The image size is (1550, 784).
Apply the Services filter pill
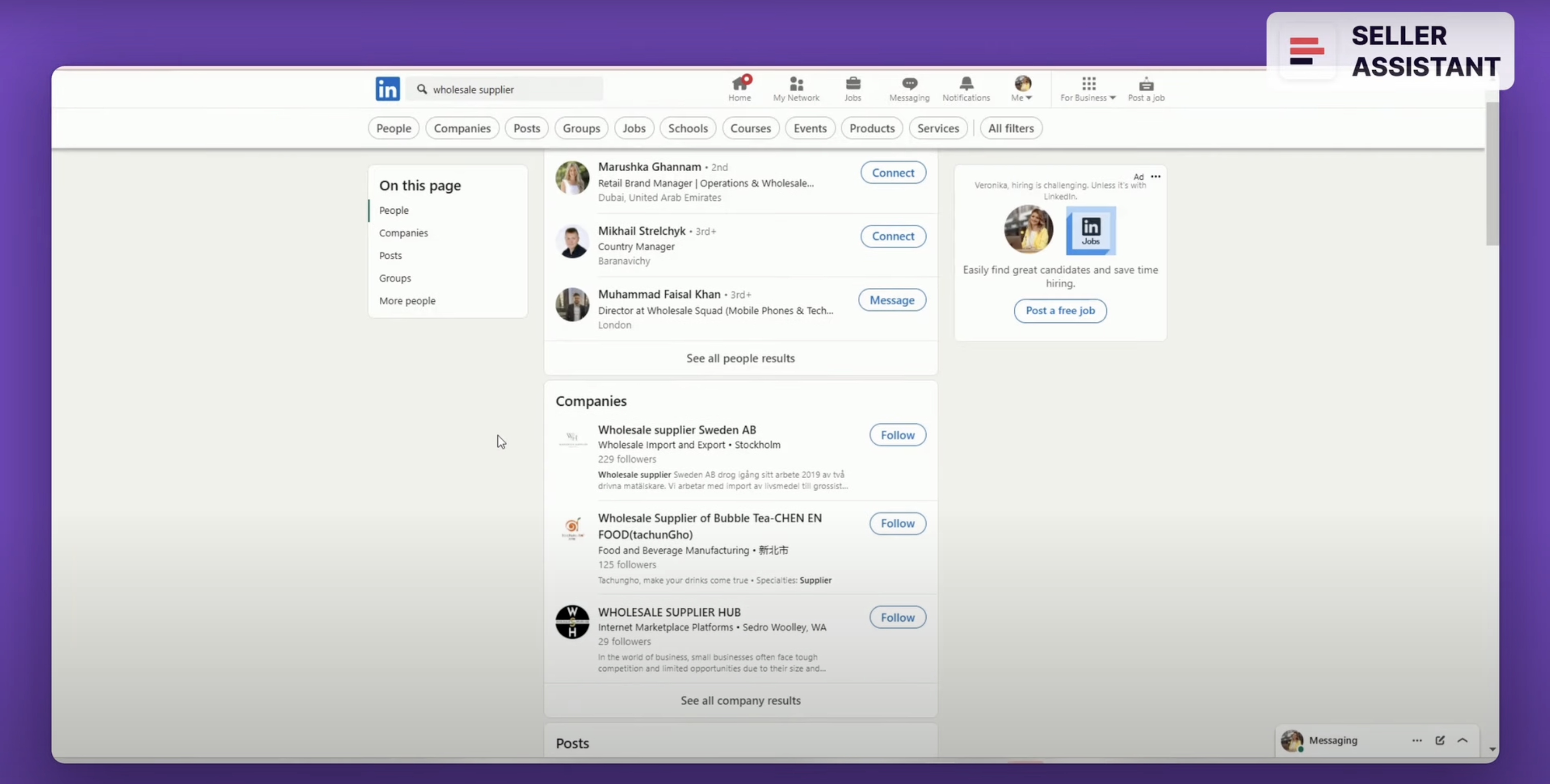click(x=937, y=128)
